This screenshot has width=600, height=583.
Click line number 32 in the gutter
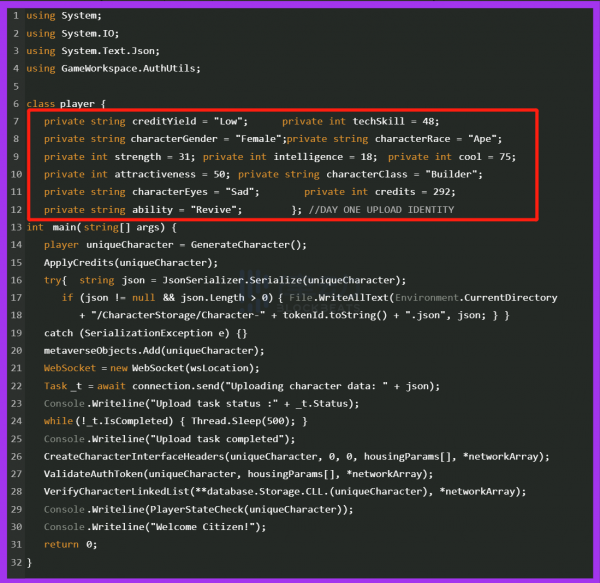click(17, 562)
